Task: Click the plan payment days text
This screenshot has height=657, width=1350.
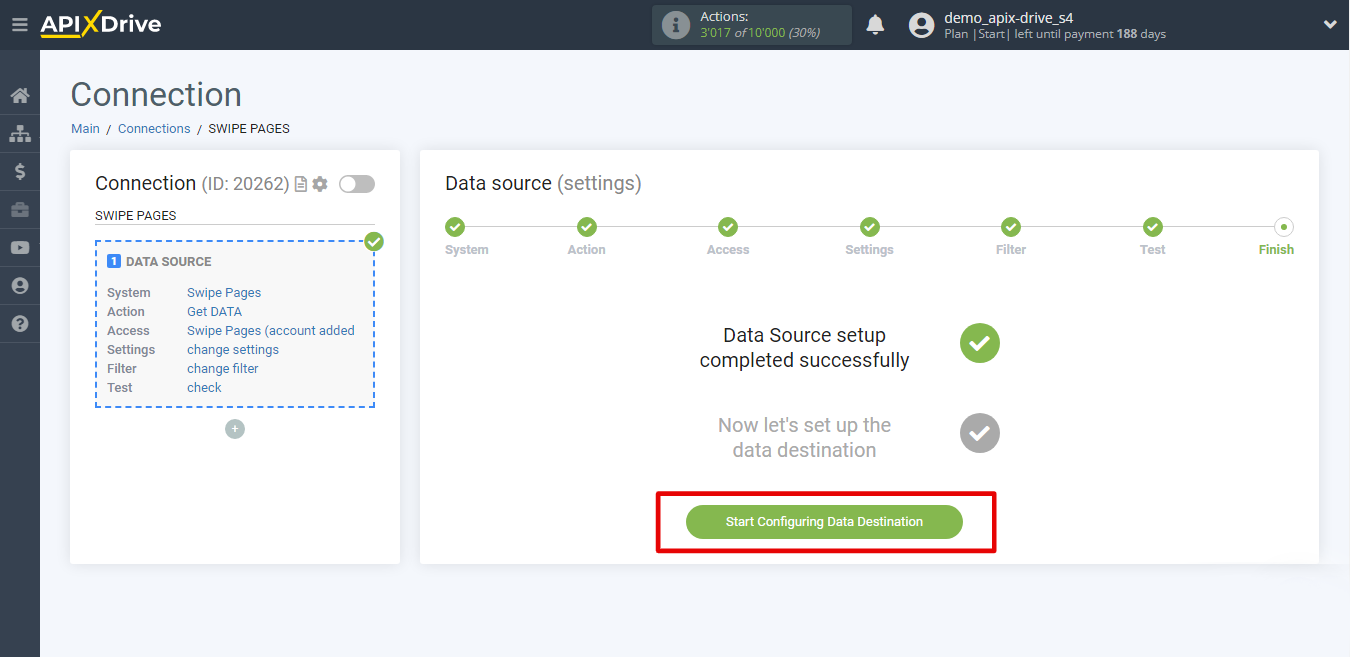Action: [1055, 34]
